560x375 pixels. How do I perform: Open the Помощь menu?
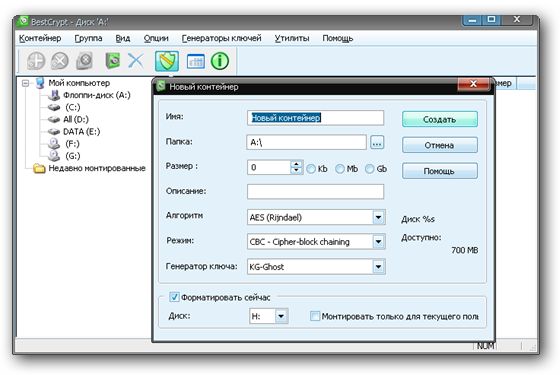point(338,38)
